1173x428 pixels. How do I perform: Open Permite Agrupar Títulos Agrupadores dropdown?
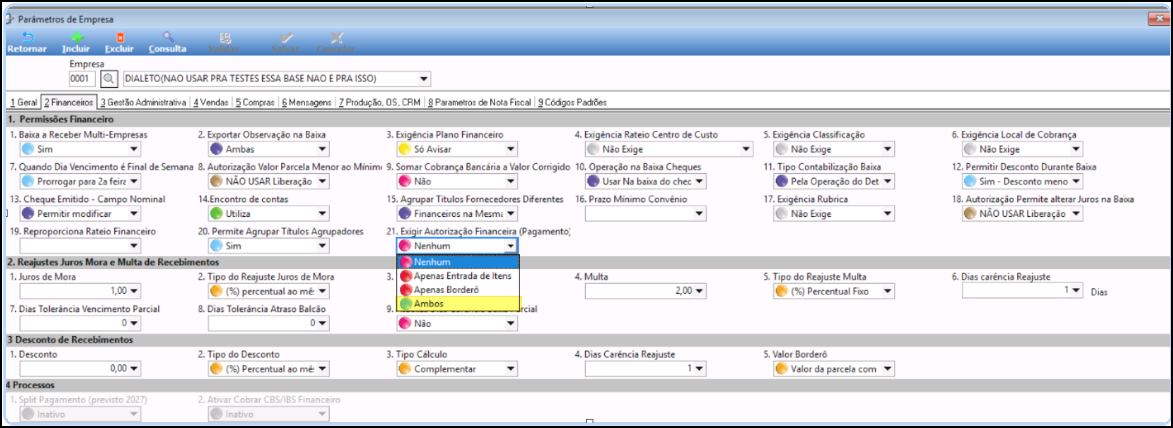pos(322,246)
